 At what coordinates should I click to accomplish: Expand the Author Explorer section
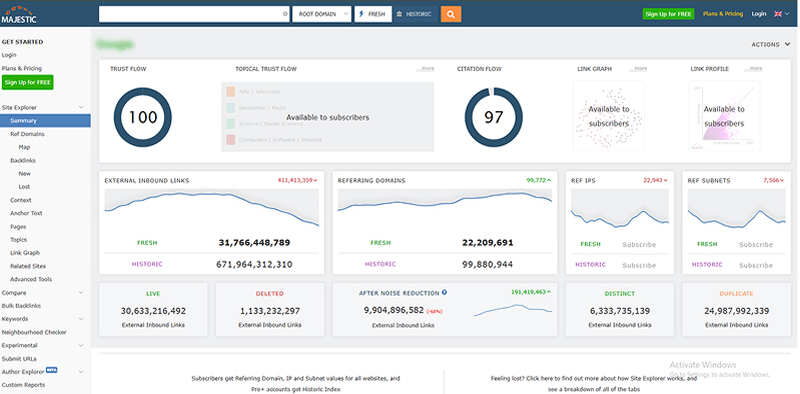click(x=81, y=372)
